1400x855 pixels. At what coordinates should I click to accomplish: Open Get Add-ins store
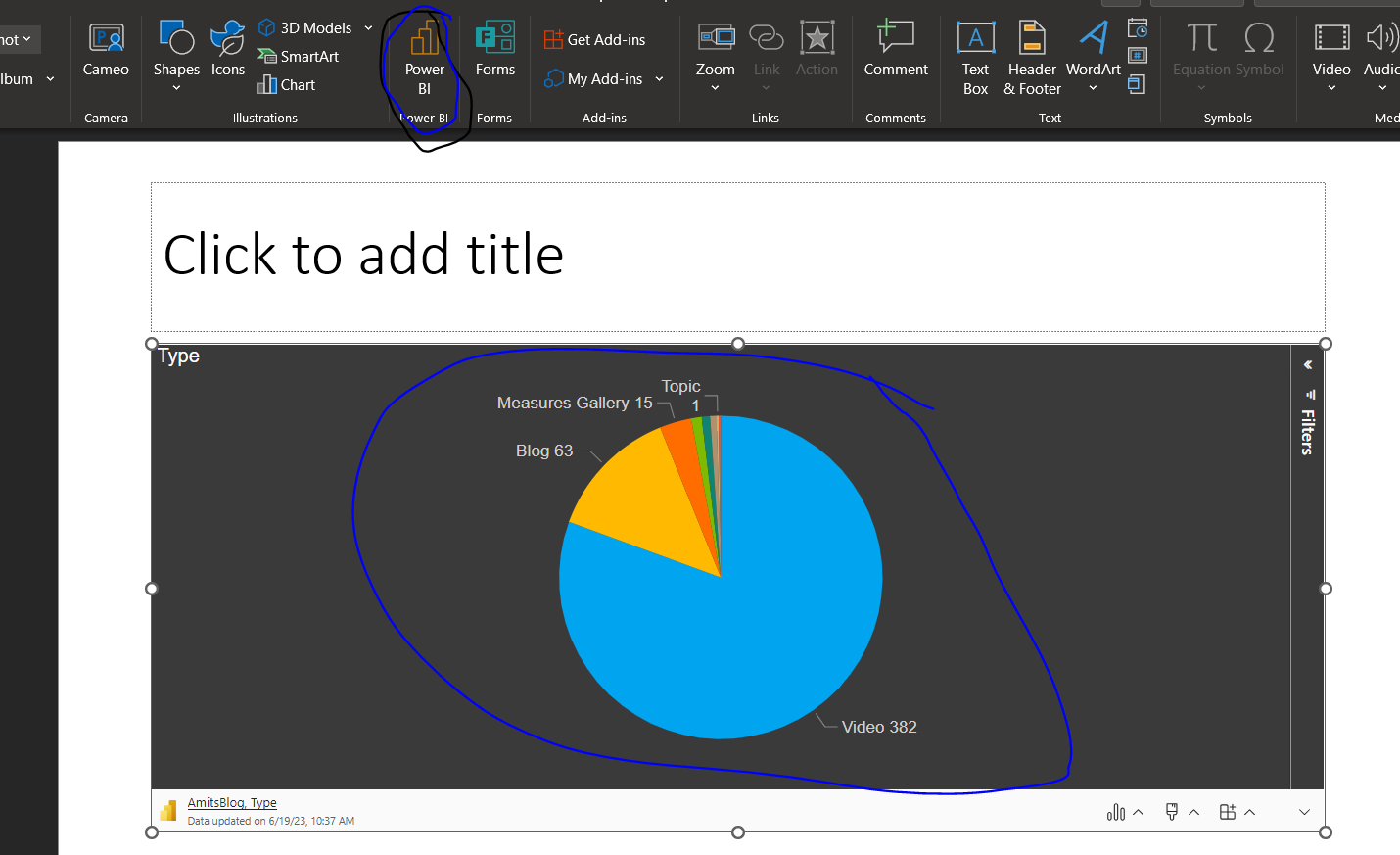(595, 40)
